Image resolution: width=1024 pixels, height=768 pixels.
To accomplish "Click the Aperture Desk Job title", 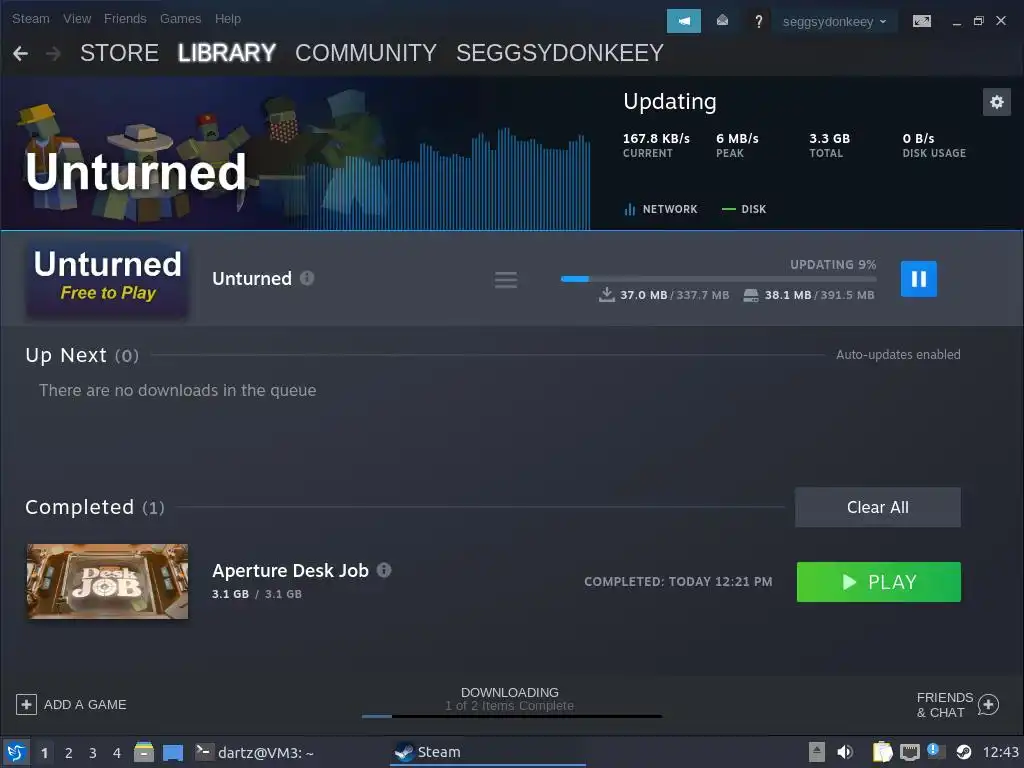I will (x=290, y=571).
